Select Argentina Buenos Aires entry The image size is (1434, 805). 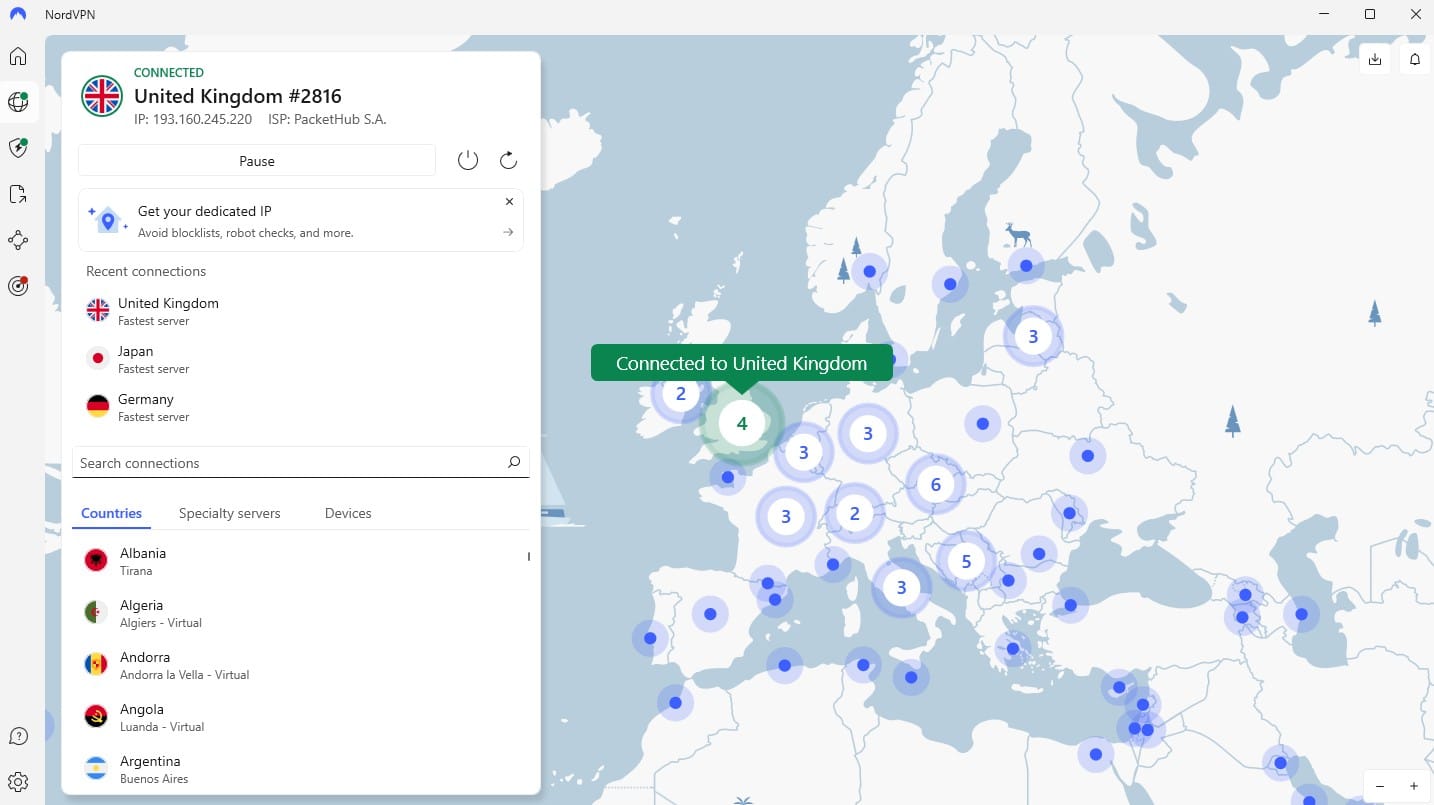pos(300,769)
